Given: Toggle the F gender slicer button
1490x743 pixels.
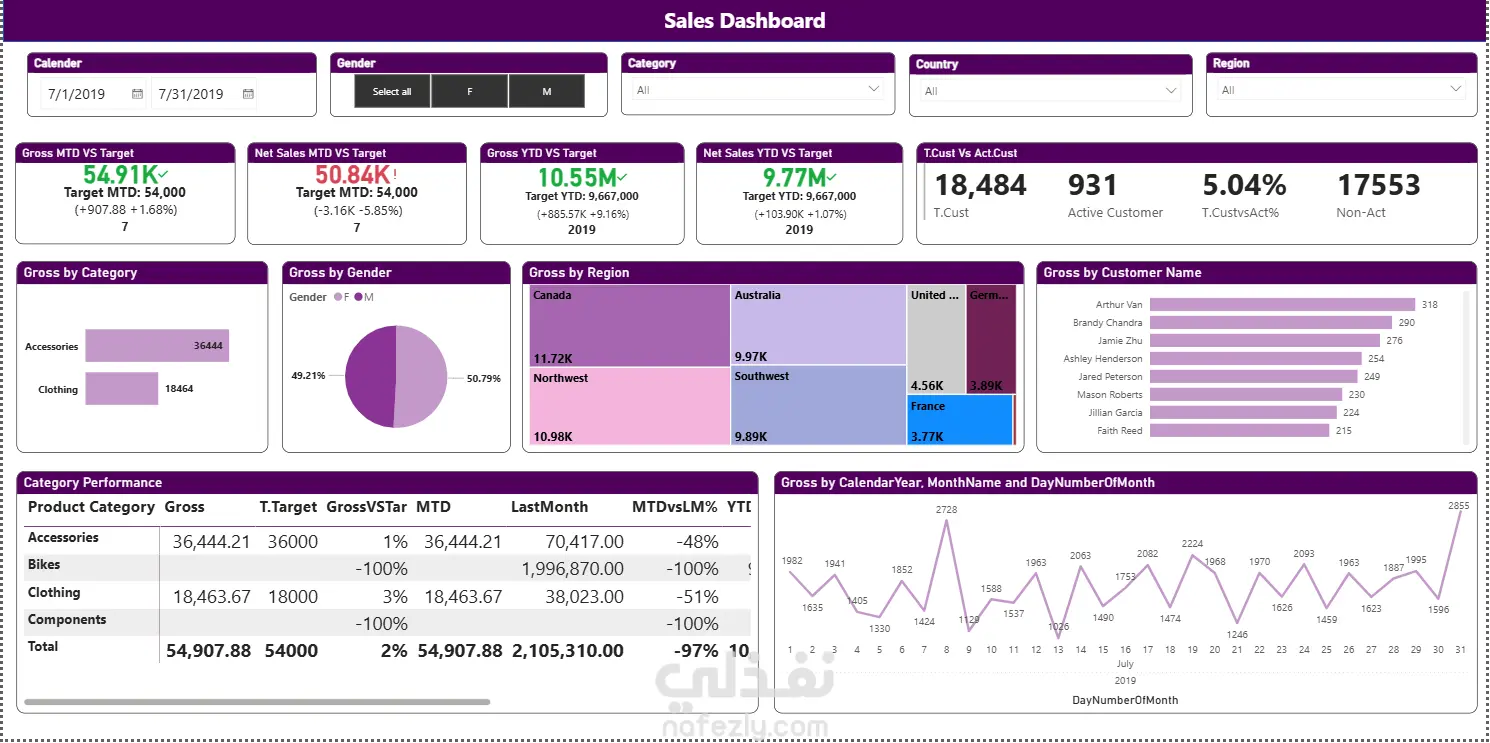Looking at the screenshot, I should pyautogui.click(x=470, y=92).
